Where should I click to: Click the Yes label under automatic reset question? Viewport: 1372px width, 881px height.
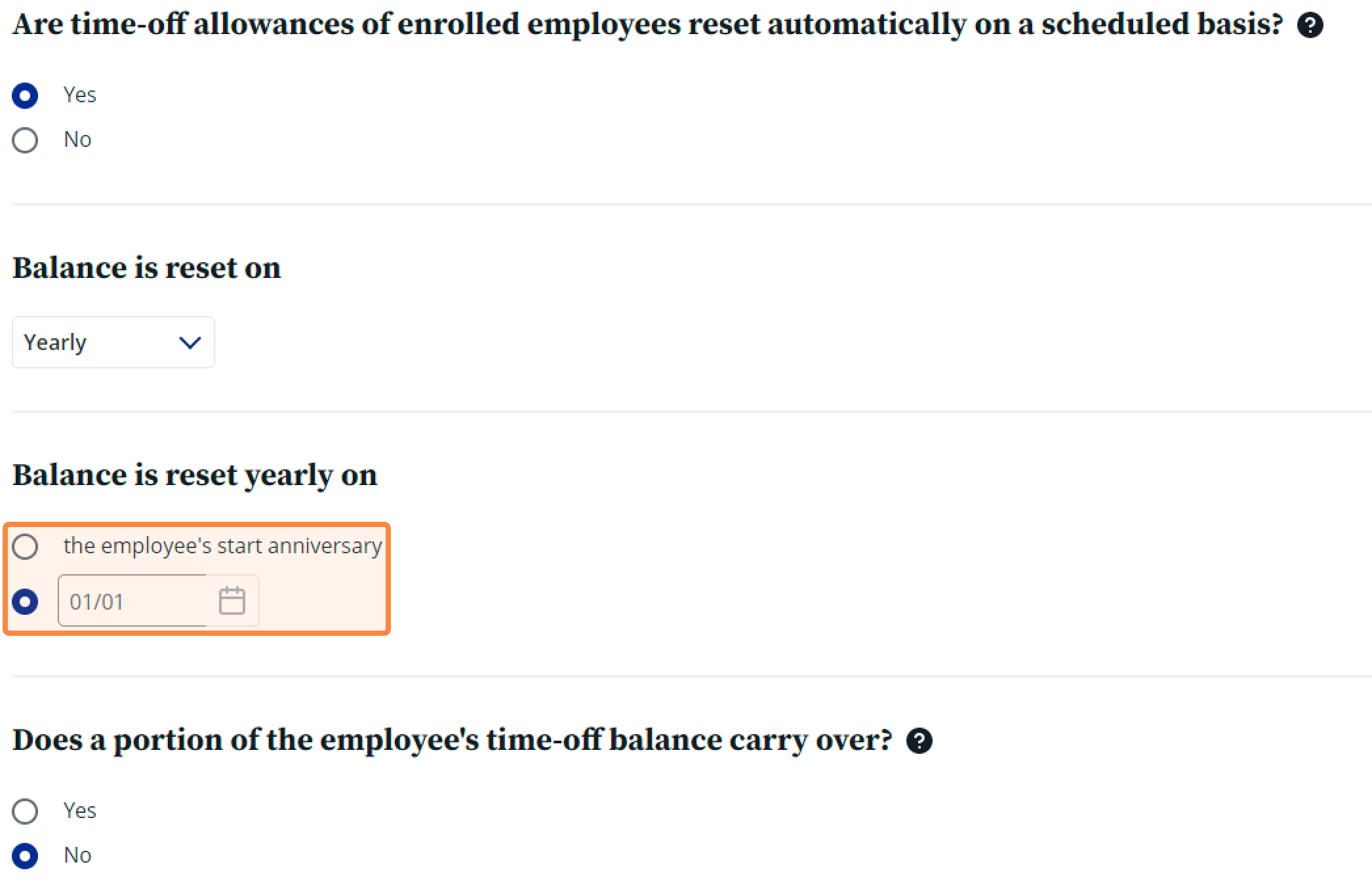point(79,95)
